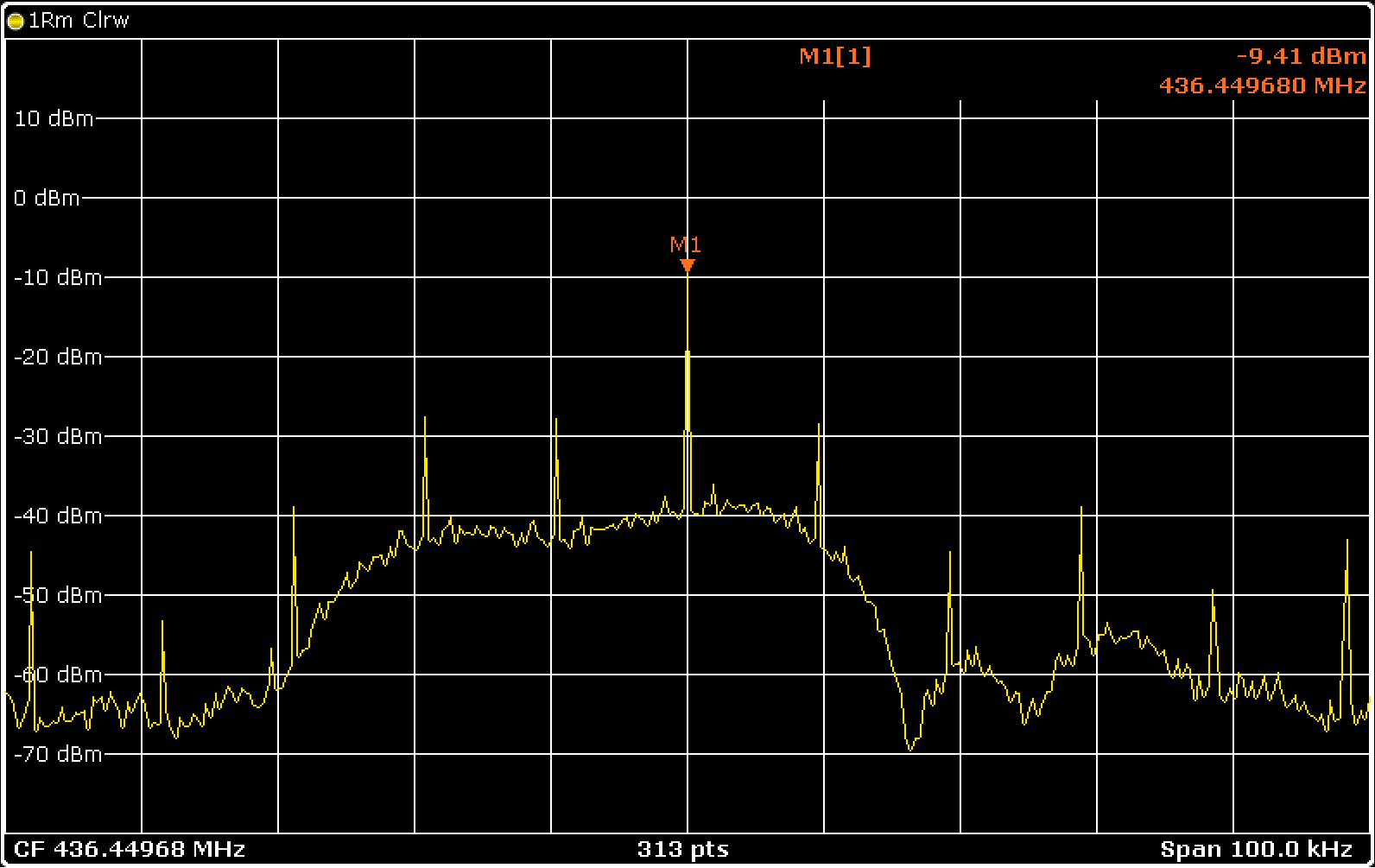This screenshot has height=868, width=1375.
Task: Select the '1Rm Clrw' trace label
Action: coord(79,21)
